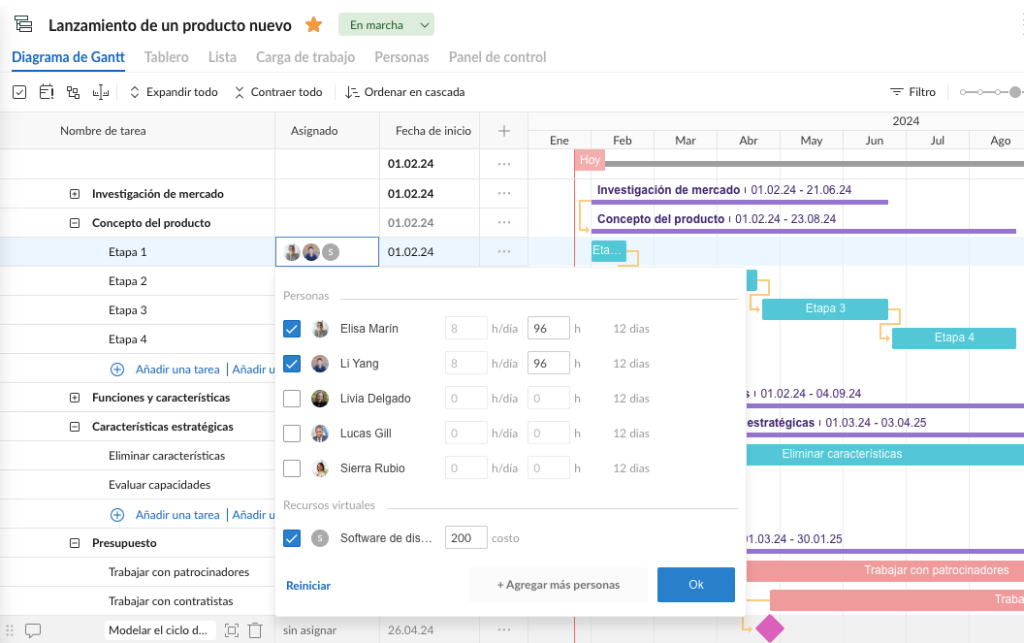Adjust the timeline zoom slider
The height and width of the screenshot is (643, 1024).
click(989, 91)
